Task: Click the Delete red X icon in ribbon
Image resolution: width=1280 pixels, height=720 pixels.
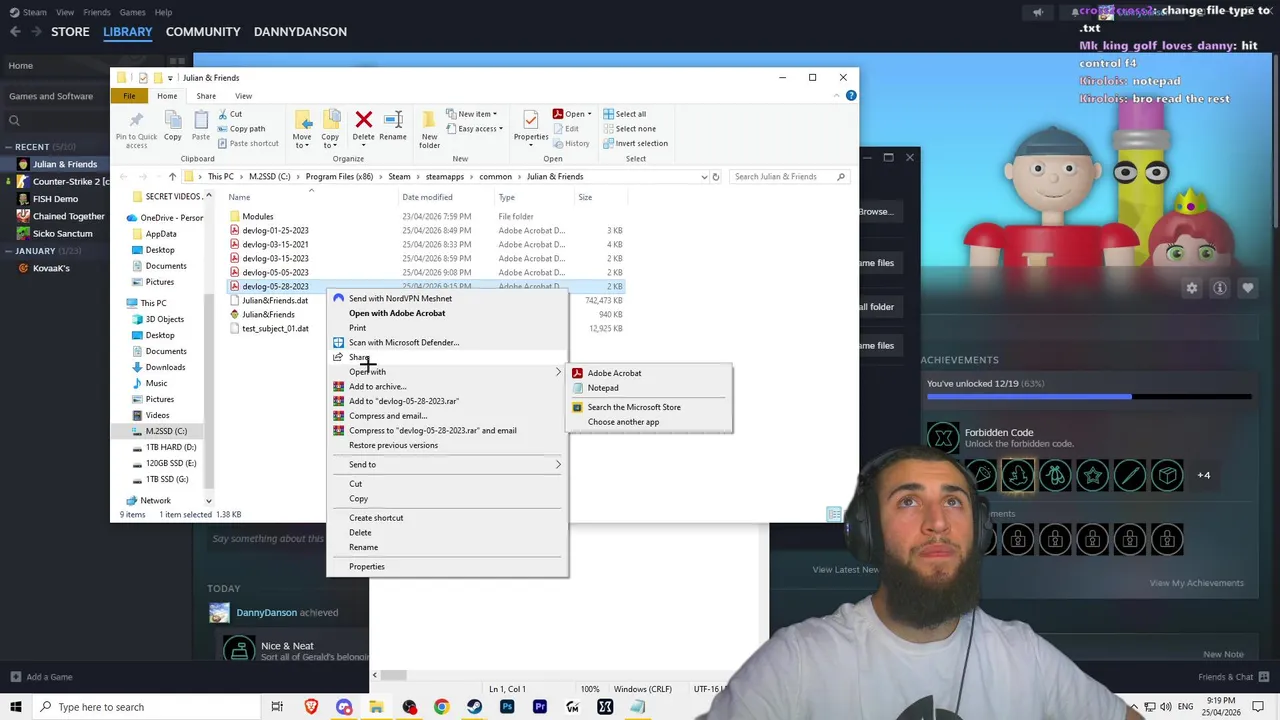Action: 363,119
